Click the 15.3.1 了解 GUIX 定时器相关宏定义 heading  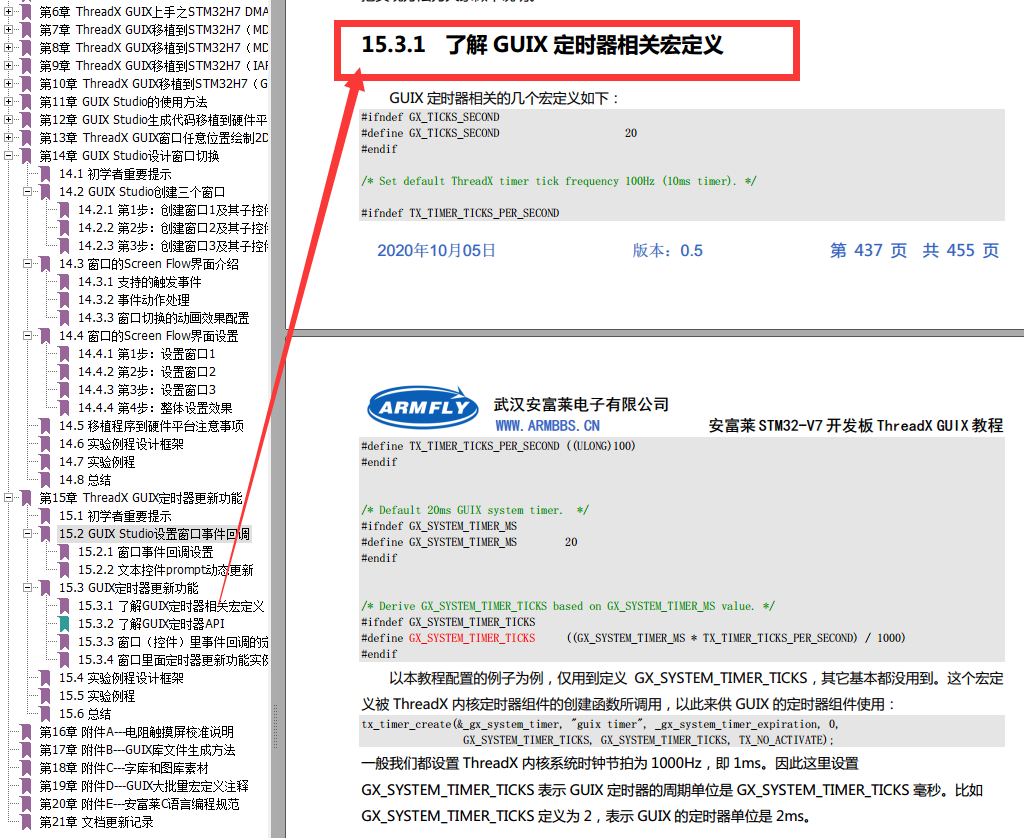pyautogui.click(x=542, y=44)
